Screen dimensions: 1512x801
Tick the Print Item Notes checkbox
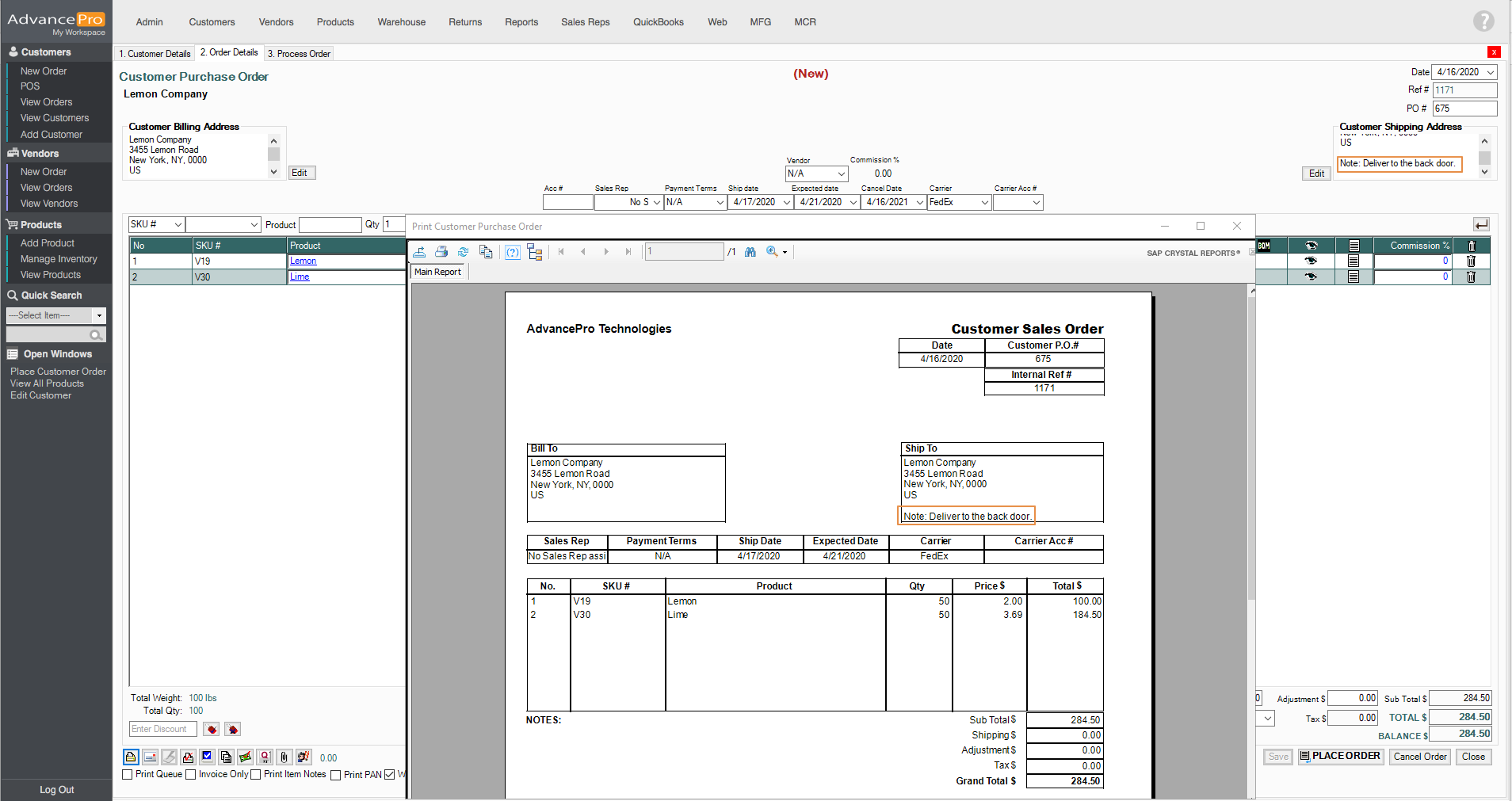pos(256,775)
